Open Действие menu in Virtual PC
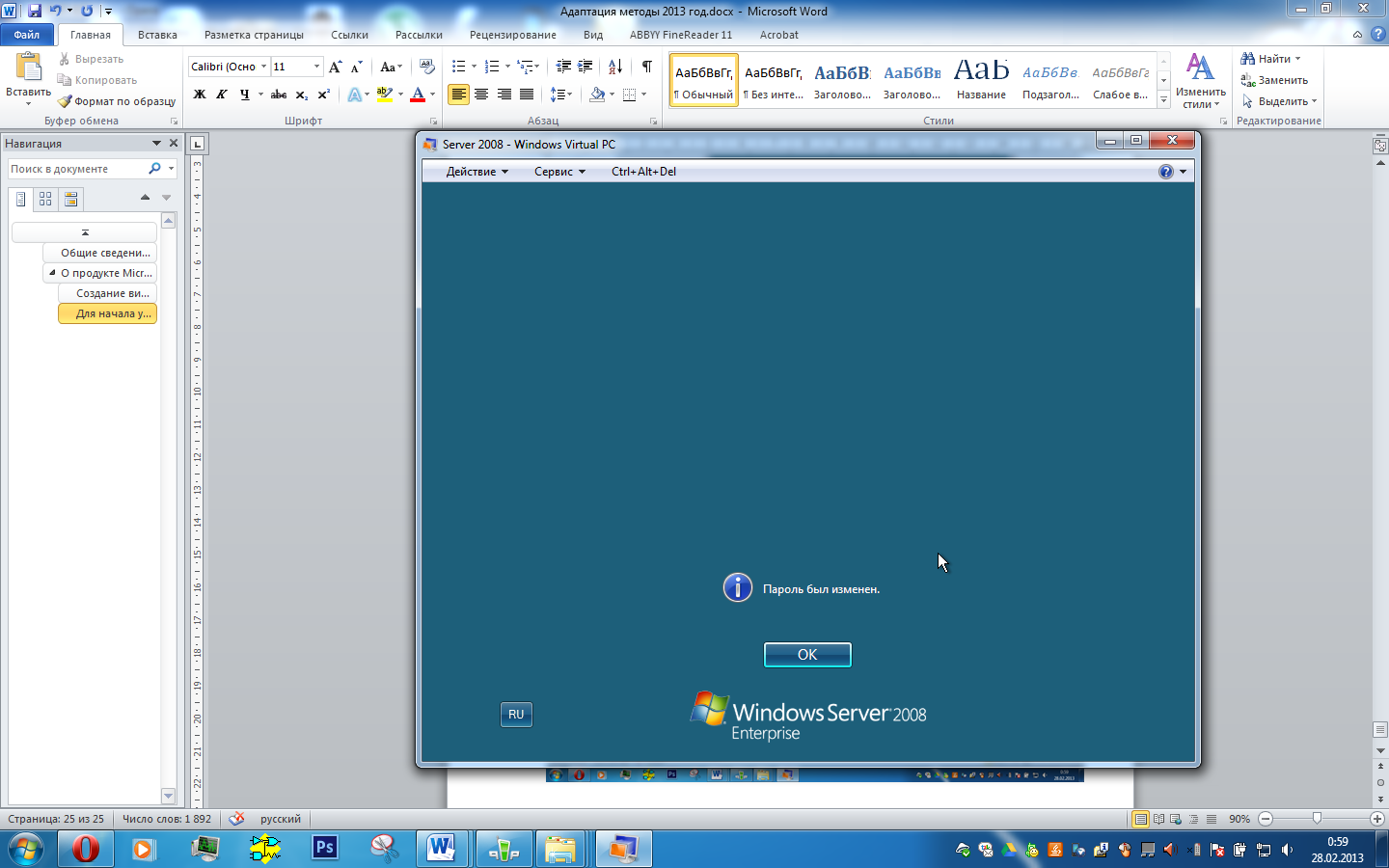This screenshot has height=868, width=1389. pos(477,172)
